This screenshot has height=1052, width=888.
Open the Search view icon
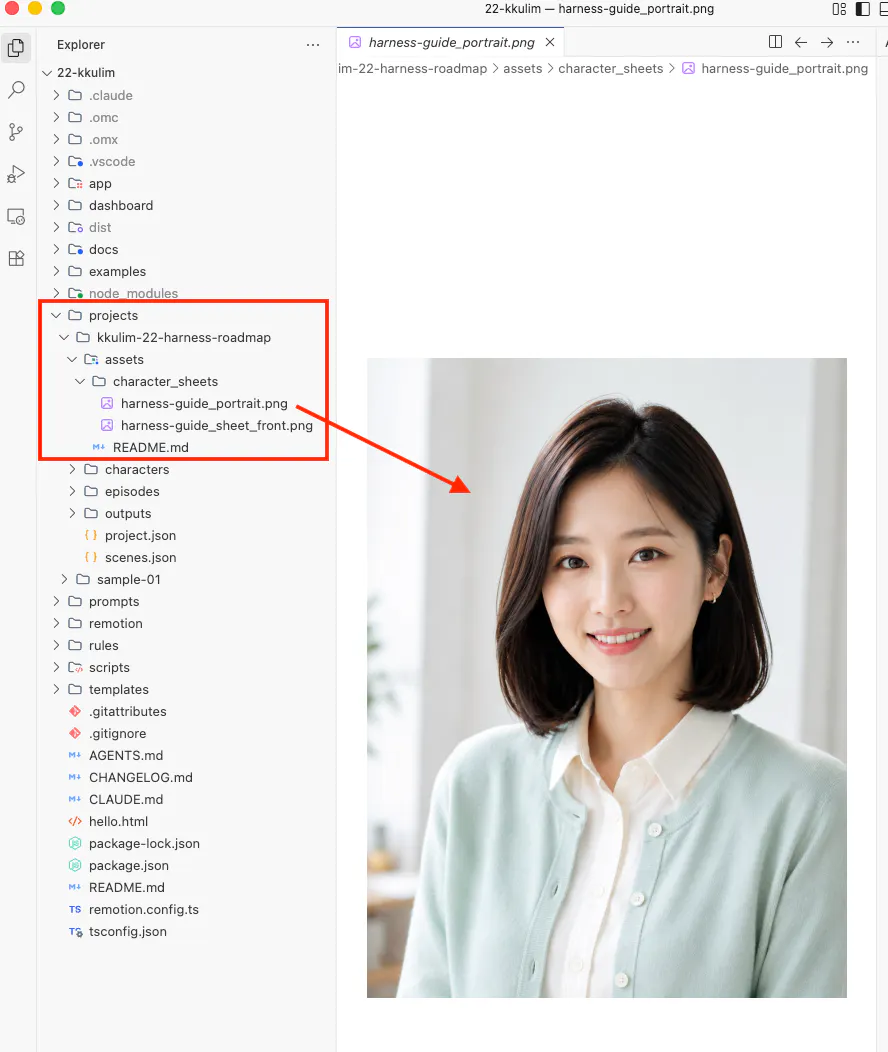coord(16,89)
